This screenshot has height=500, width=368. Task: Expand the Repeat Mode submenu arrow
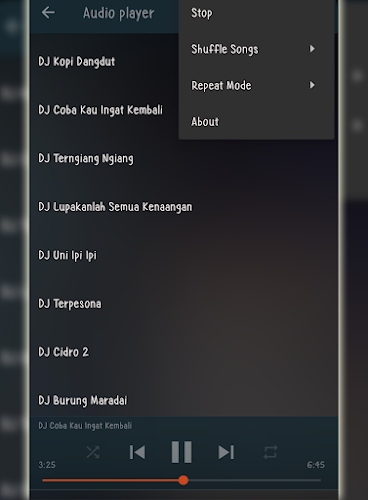tap(312, 85)
